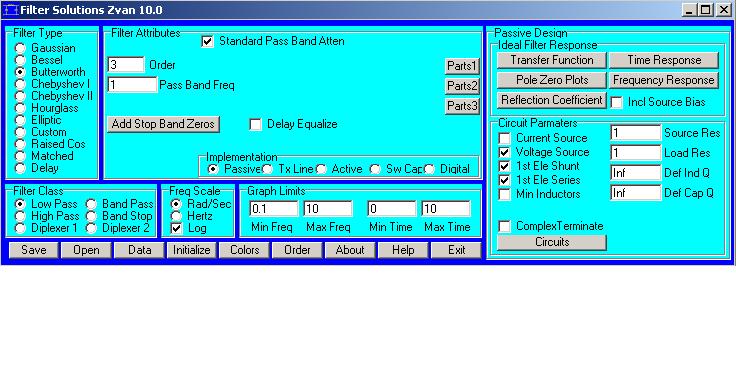Show the Time Response
Screen dimensions: 736x384
(x=664, y=60)
